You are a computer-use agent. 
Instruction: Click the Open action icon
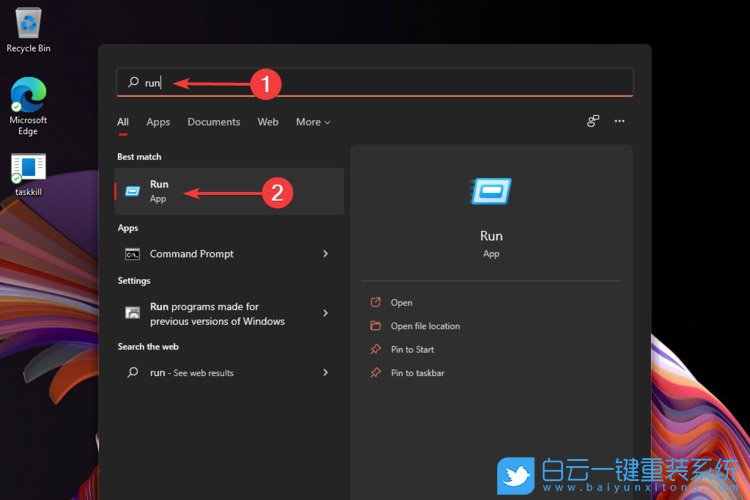(x=375, y=302)
